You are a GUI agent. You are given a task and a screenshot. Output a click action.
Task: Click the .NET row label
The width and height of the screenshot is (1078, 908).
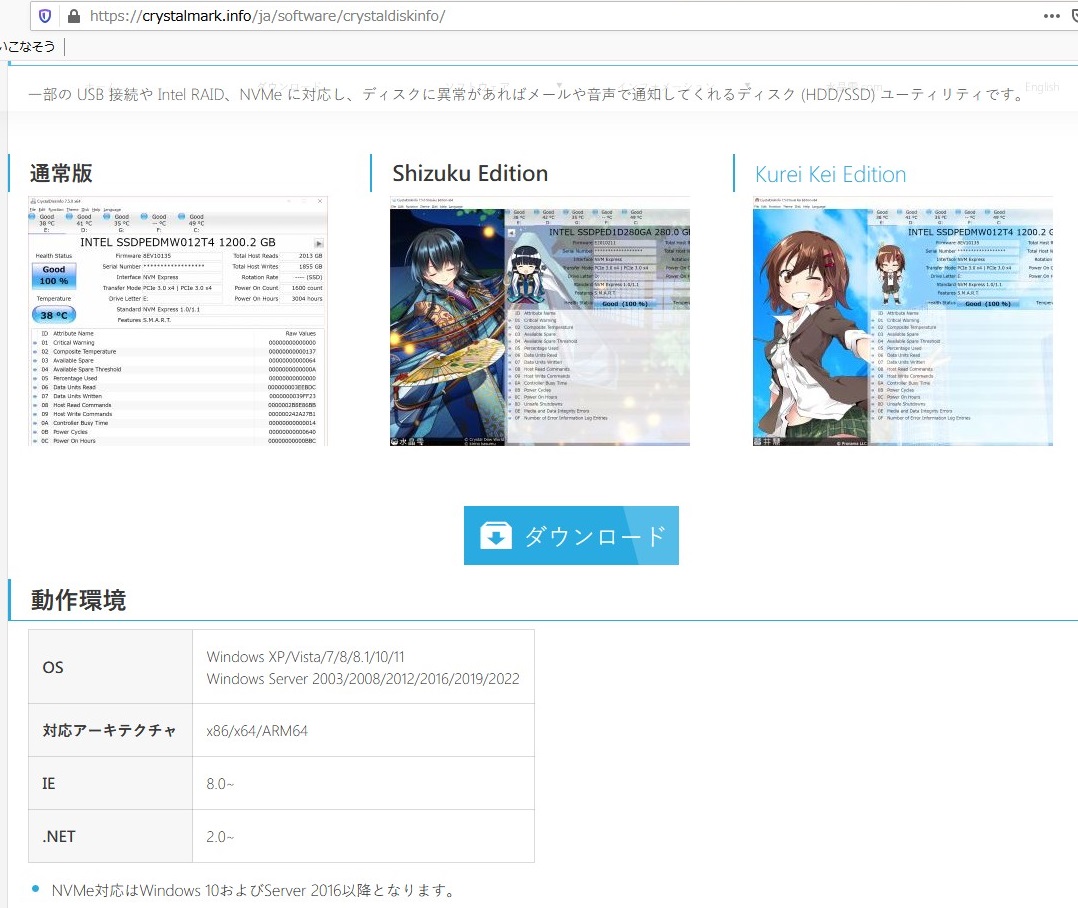[x=59, y=837]
